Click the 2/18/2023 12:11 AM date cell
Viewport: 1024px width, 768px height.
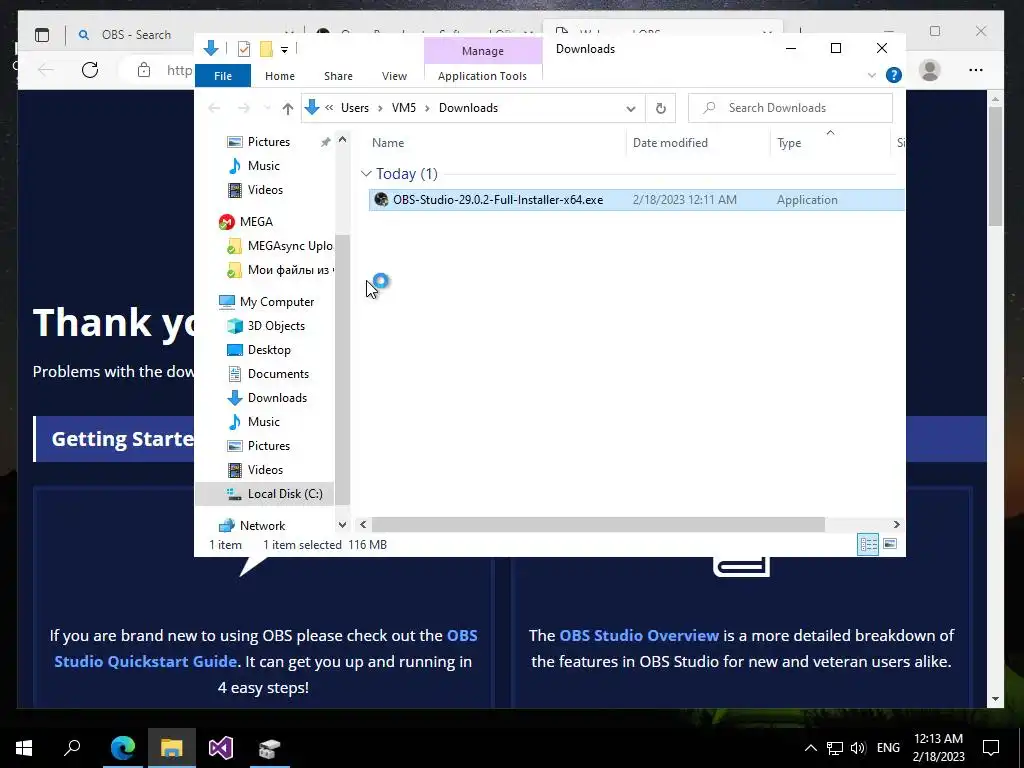pyautogui.click(x=684, y=200)
